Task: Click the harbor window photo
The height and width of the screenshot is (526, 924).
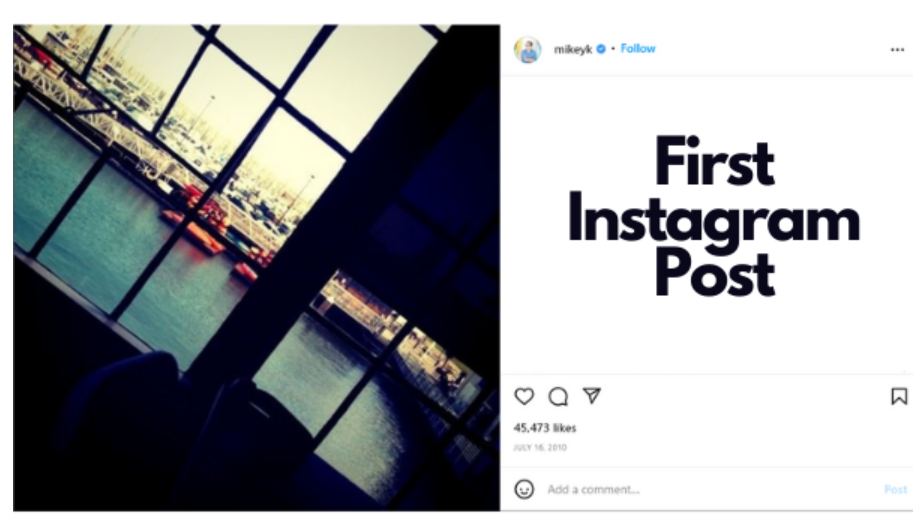Action: tap(256, 268)
